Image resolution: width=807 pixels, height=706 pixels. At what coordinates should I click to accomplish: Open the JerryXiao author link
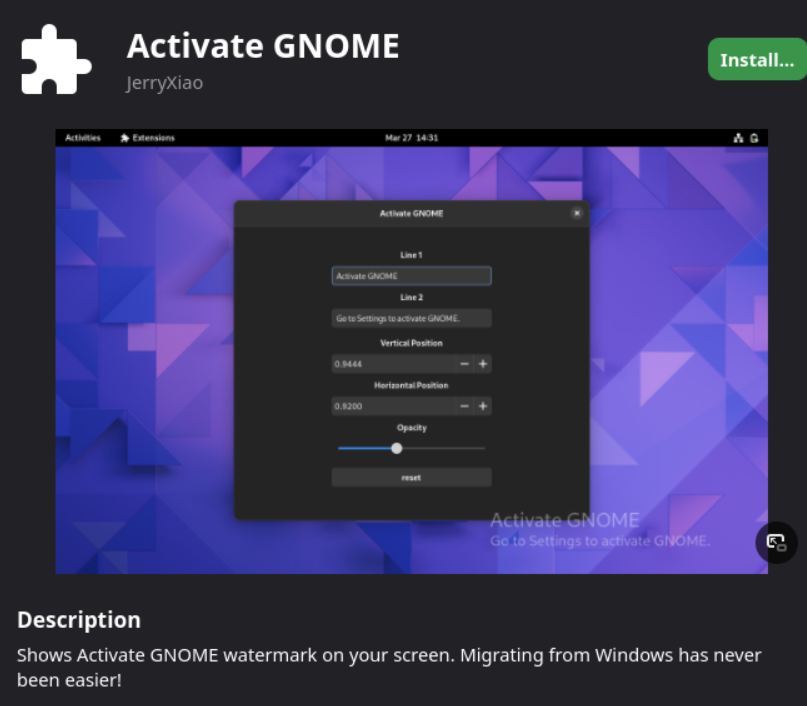click(165, 83)
